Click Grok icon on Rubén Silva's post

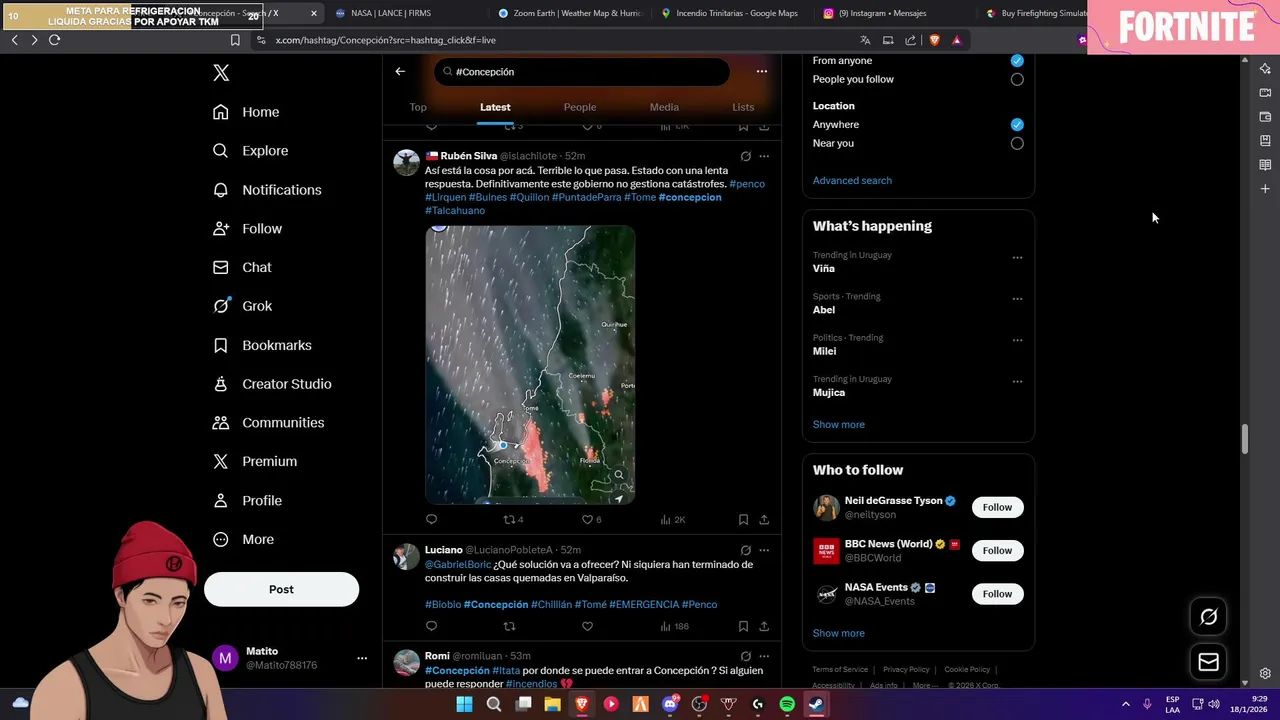pyautogui.click(x=745, y=156)
